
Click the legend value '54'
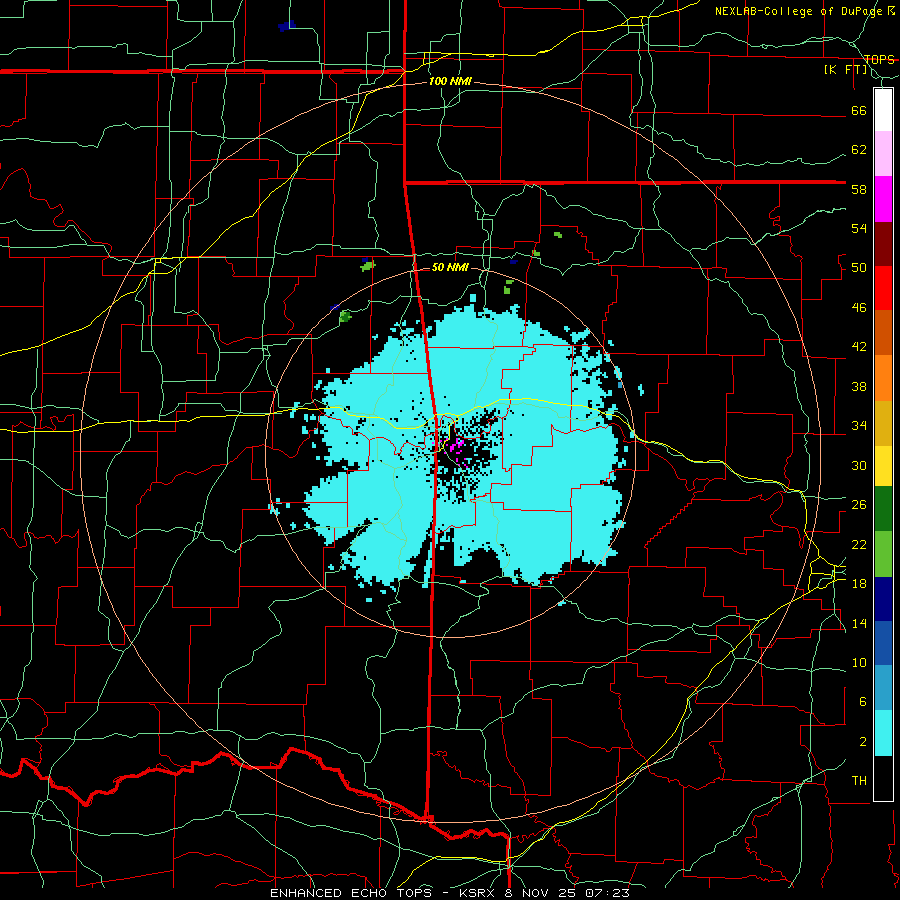point(859,228)
